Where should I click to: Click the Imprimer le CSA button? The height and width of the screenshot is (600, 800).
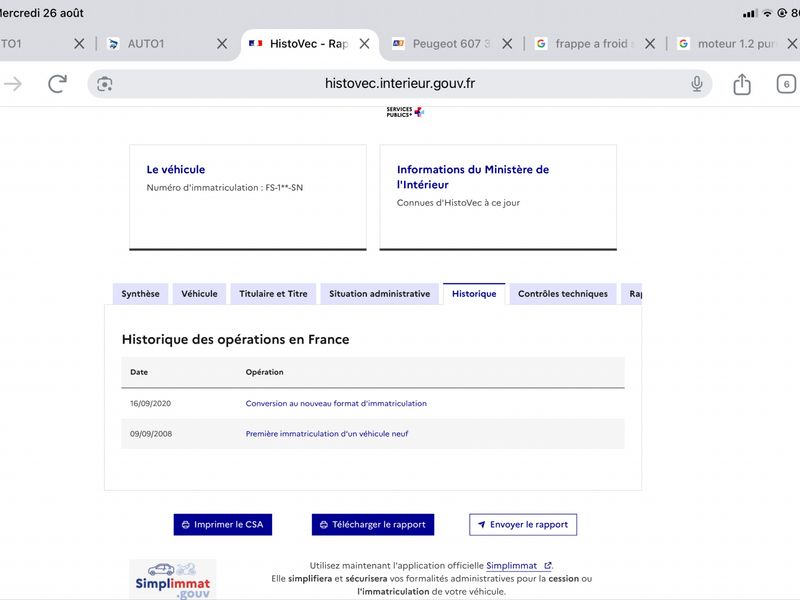pyautogui.click(x=222, y=524)
